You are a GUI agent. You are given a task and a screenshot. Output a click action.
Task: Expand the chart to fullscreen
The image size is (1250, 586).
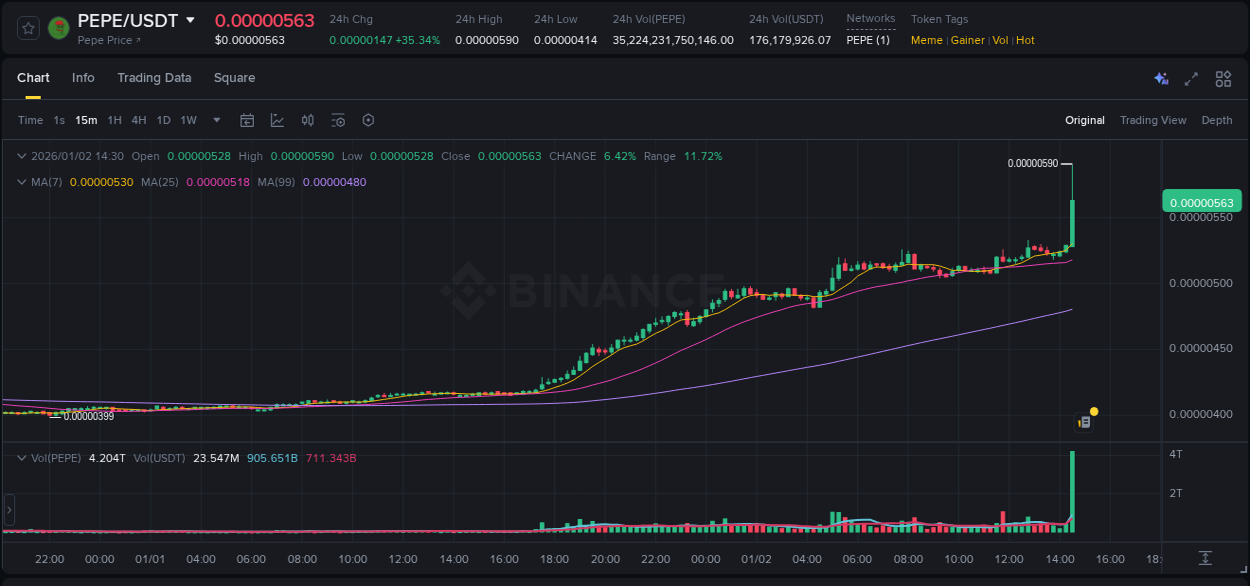1192,78
